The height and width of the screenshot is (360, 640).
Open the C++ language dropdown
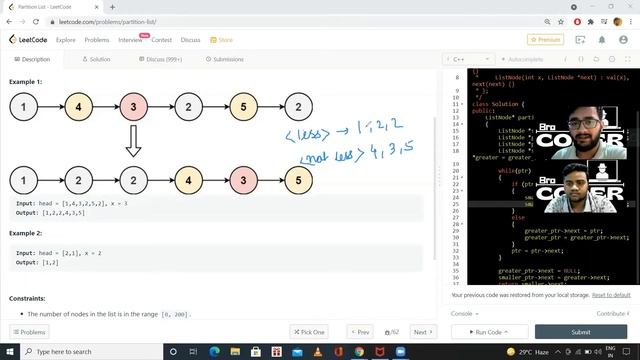[x=468, y=59]
